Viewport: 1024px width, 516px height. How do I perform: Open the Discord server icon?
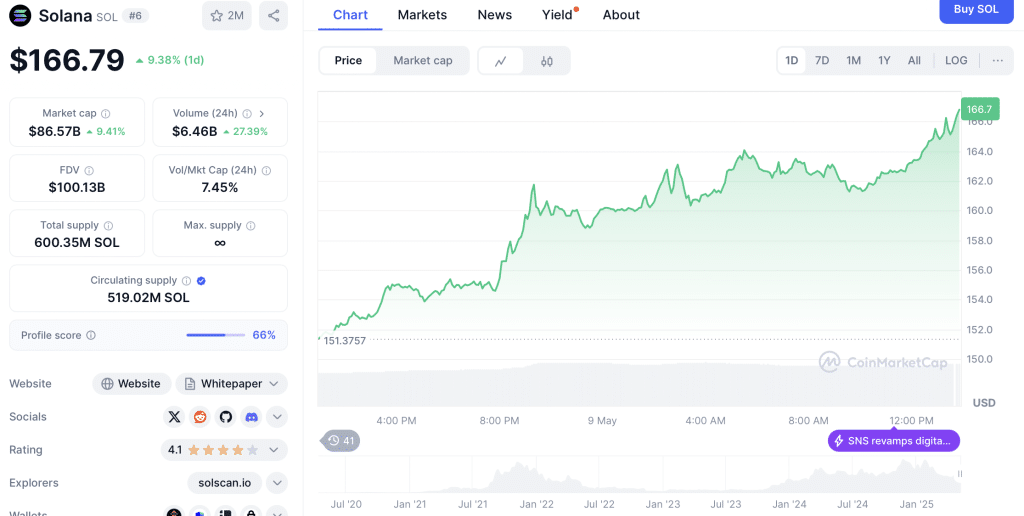click(251, 417)
